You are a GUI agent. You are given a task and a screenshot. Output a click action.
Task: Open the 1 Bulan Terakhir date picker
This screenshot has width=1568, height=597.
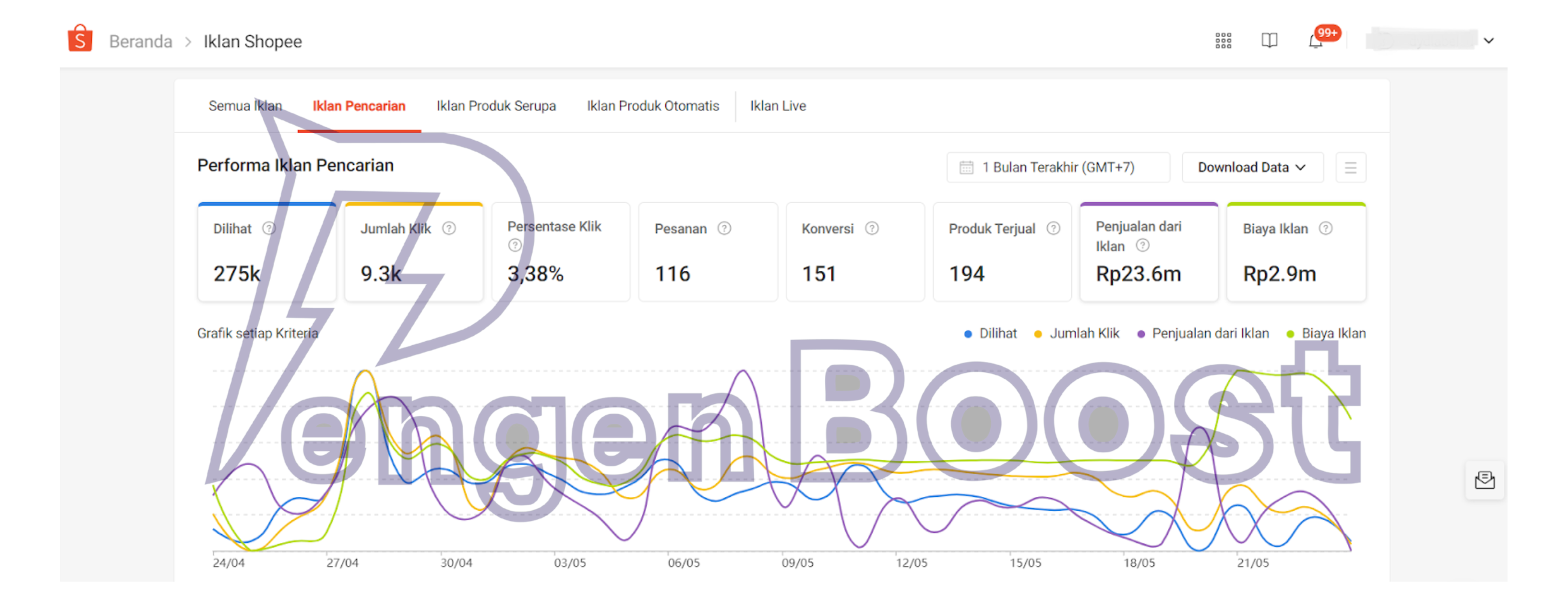1058,168
